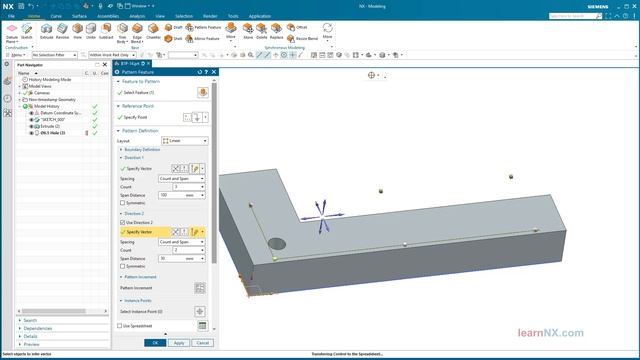Screen dimensions: 640x360
Task: Uncheck Use Direction 2
Action: click(x=122, y=222)
